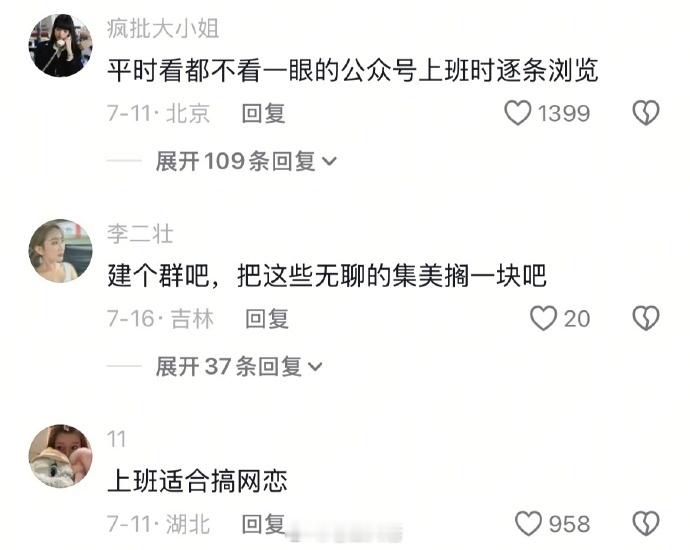
Task: Tap broken heart on 李二壮's comment
Action: coord(646,318)
